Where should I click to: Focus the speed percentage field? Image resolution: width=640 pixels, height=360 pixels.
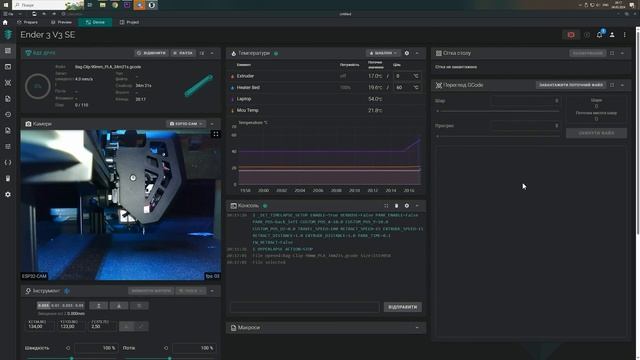pyautogui.click(x=96, y=348)
